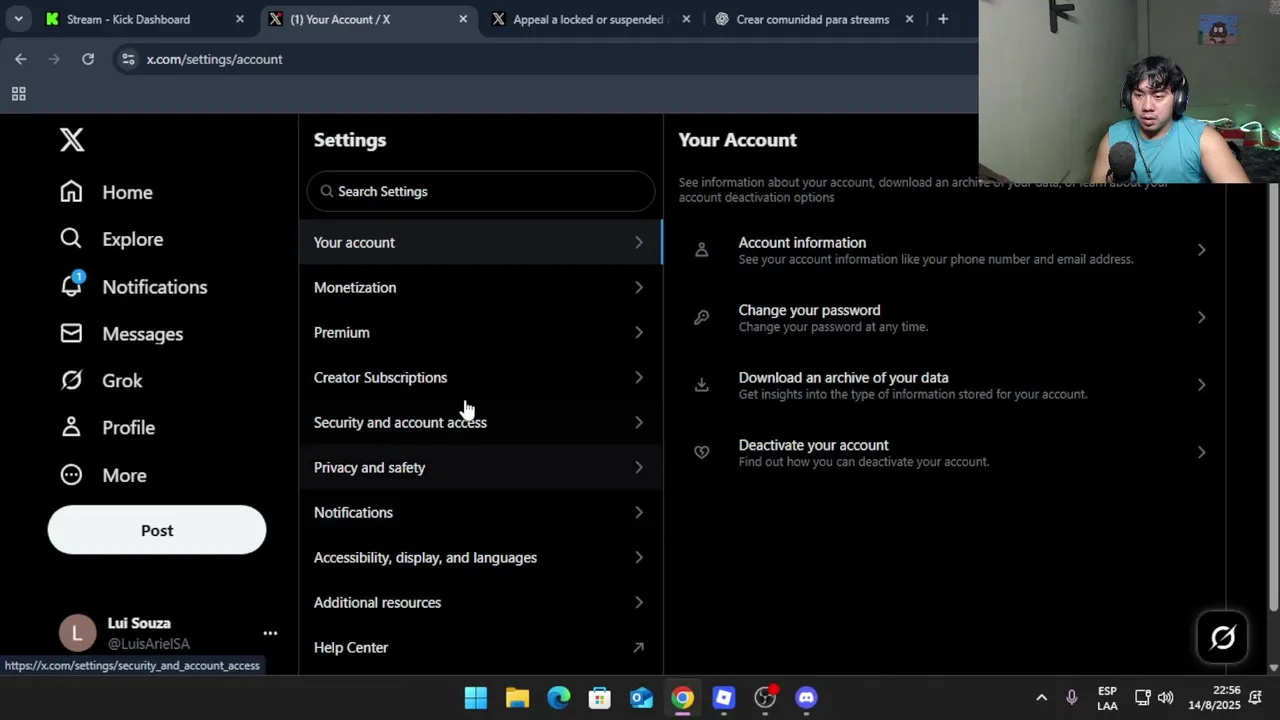Click the browser reload icon
The image size is (1280, 720).
(88, 59)
